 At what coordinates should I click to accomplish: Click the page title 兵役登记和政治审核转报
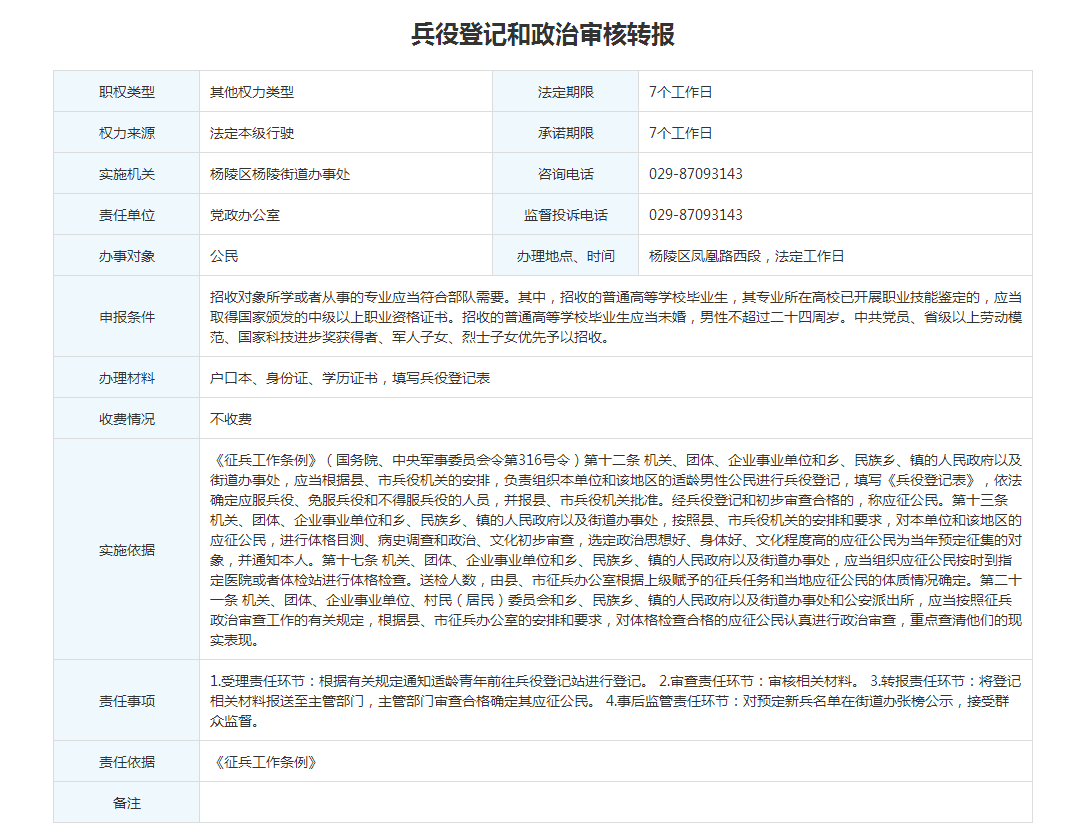point(543,35)
